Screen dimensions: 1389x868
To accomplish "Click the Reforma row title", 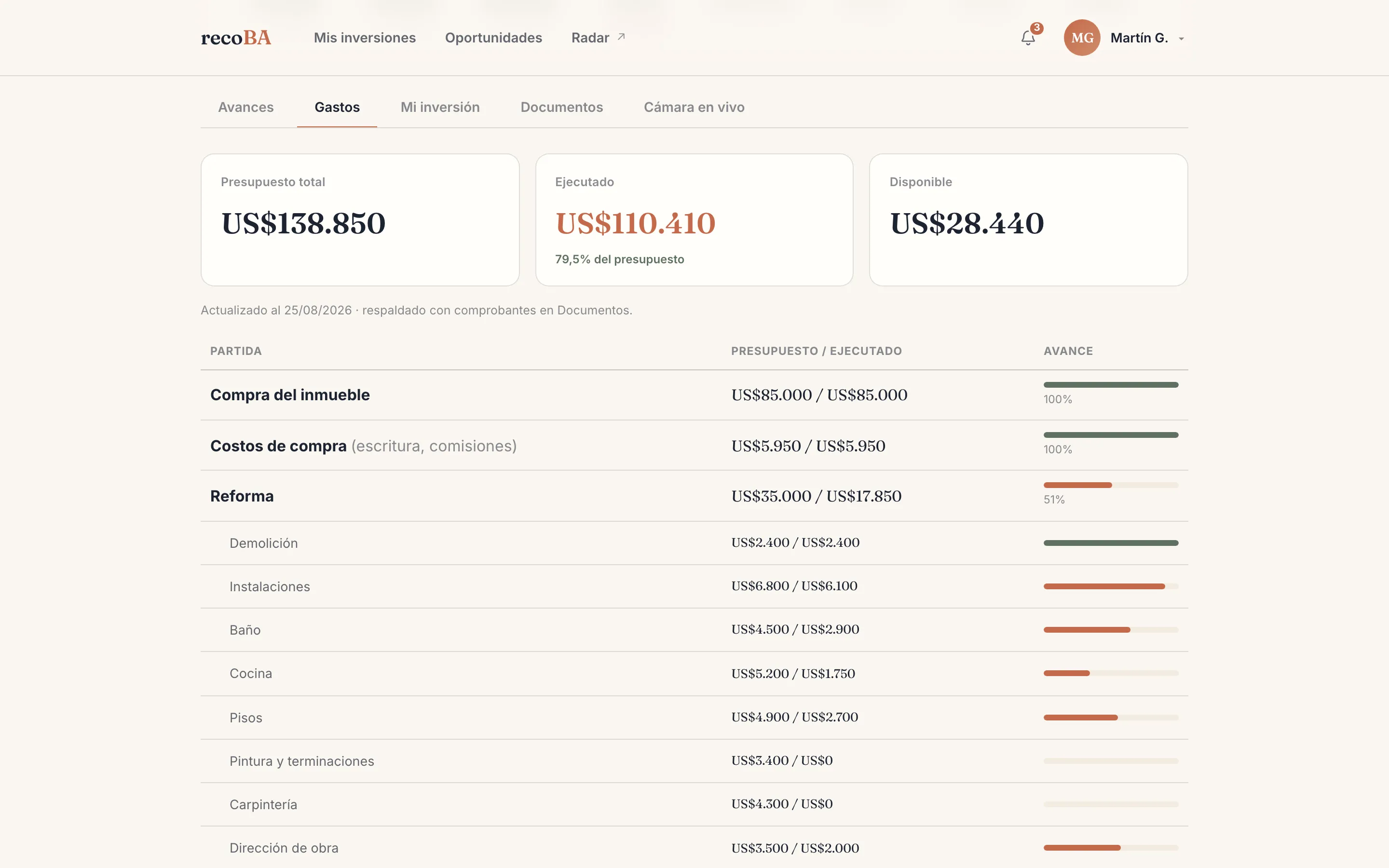I will pos(242,496).
